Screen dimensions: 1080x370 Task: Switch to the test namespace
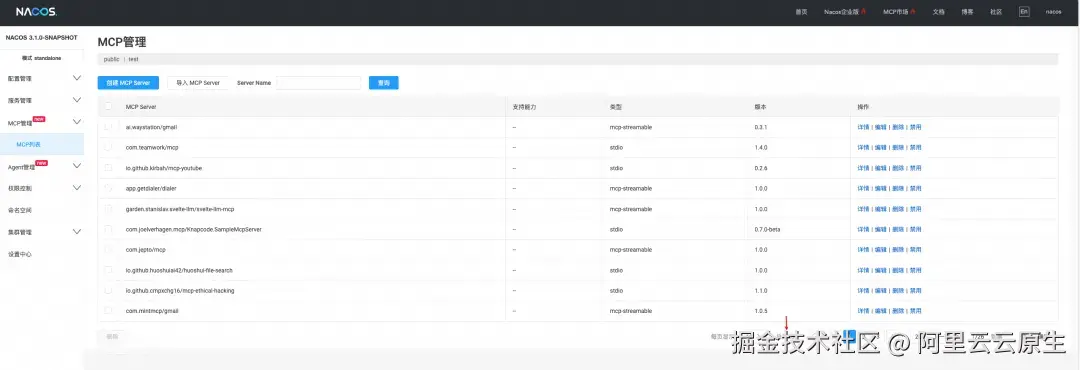(x=134, y=59)
